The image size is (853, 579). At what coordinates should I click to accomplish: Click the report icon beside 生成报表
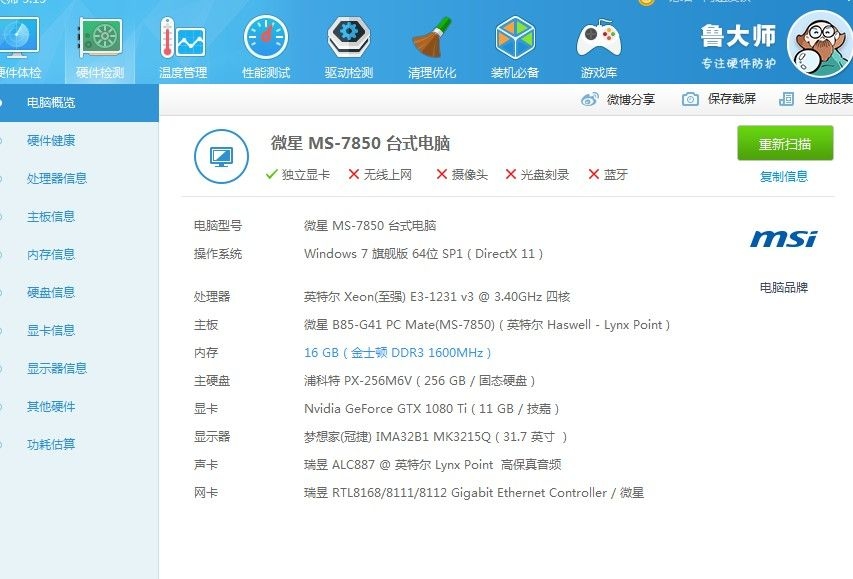(x=786, y=99)
